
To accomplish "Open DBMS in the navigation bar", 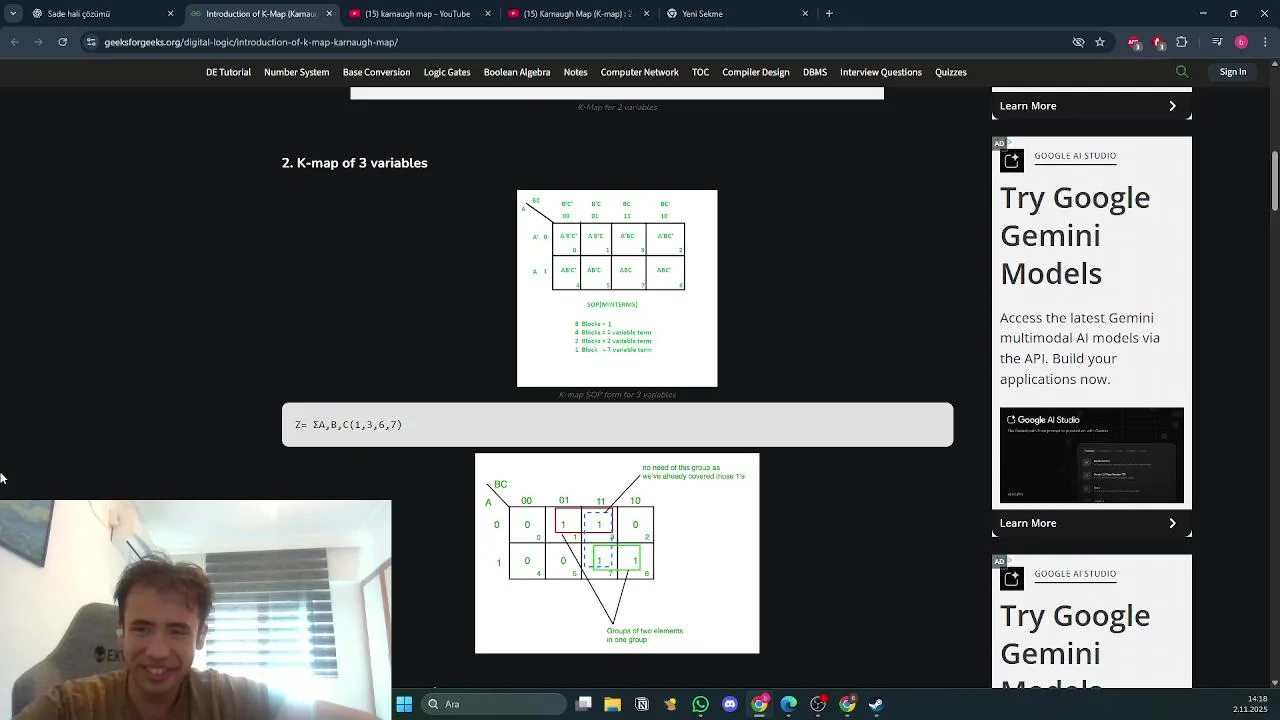I will pos(815,72).
